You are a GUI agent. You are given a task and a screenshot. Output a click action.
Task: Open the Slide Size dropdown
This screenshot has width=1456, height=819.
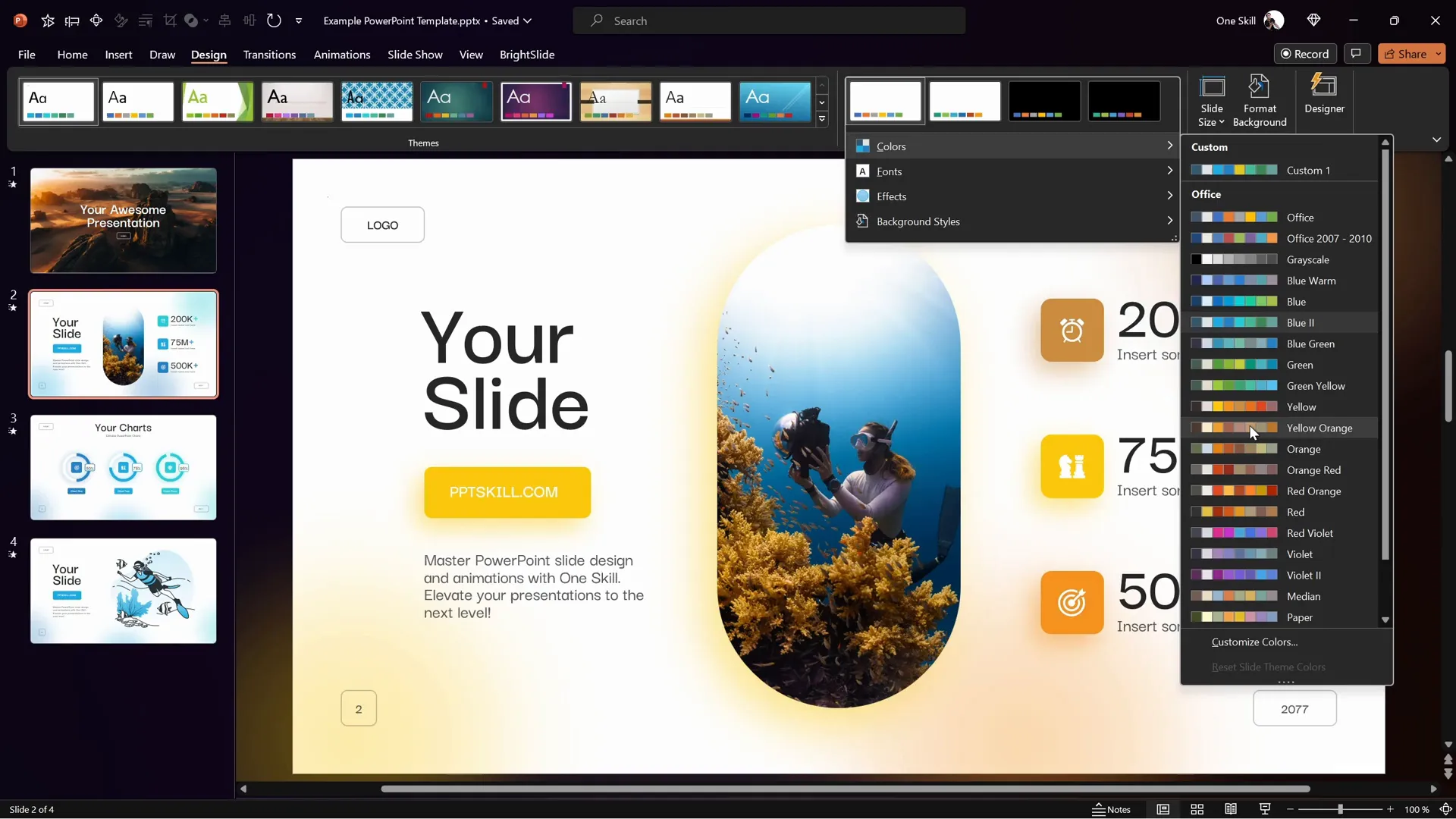(x=1211, y=101)
